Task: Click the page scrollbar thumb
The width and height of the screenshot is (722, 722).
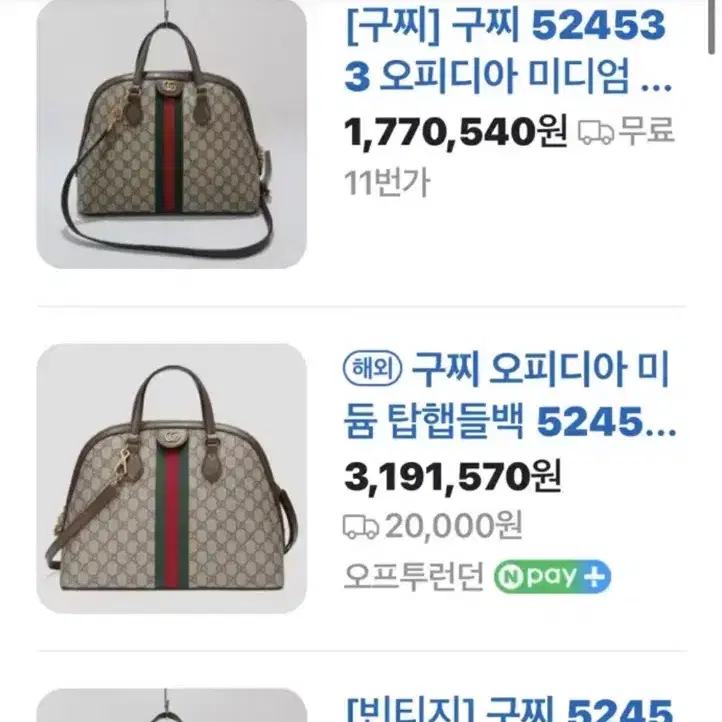Action: (x=712, y=27)
